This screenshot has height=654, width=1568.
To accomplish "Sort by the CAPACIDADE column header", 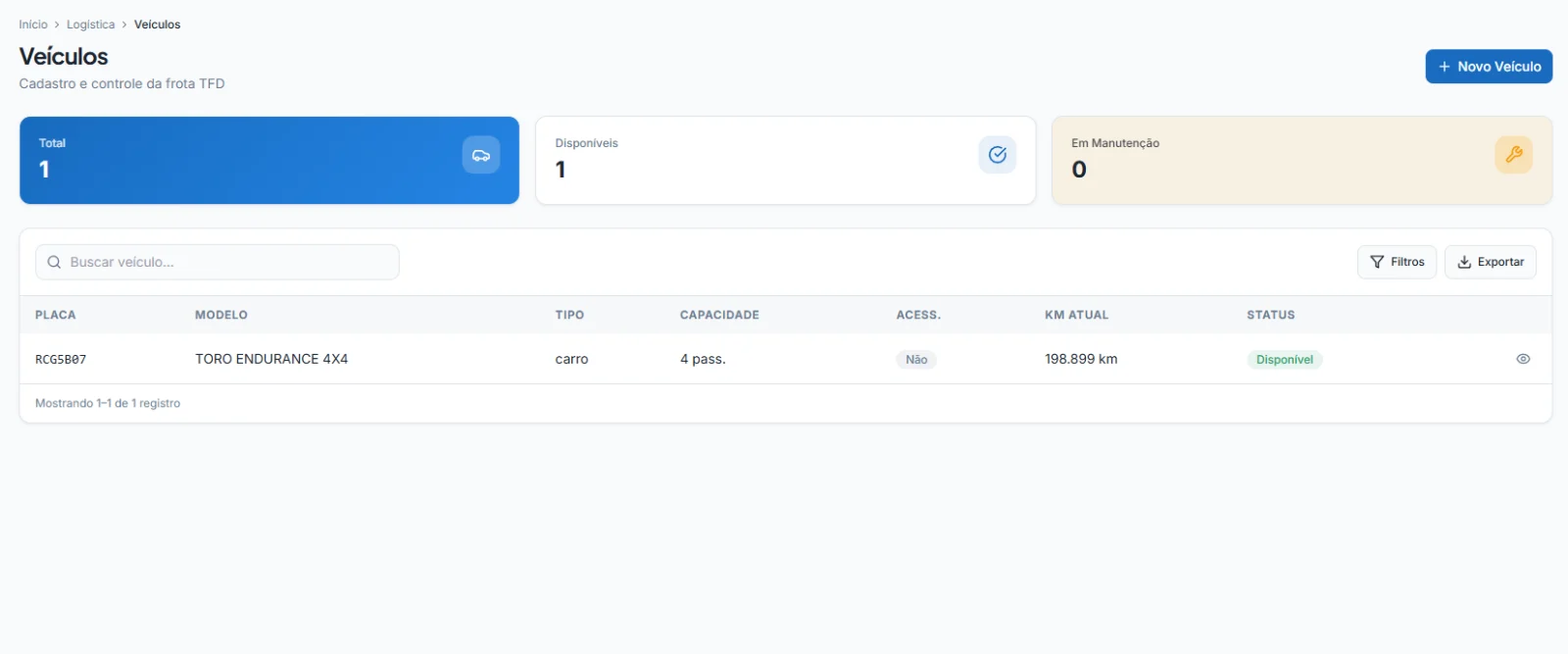I will pos(719,315).
